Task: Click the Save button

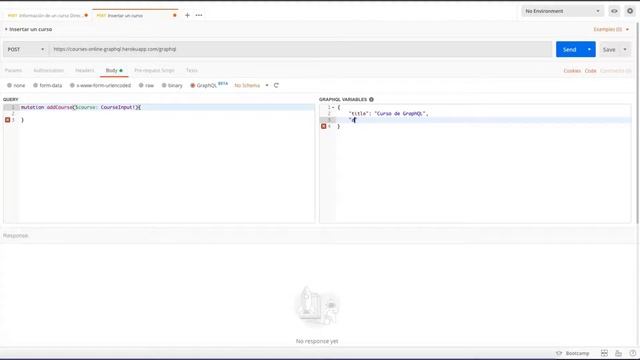Action: (609, 49)
